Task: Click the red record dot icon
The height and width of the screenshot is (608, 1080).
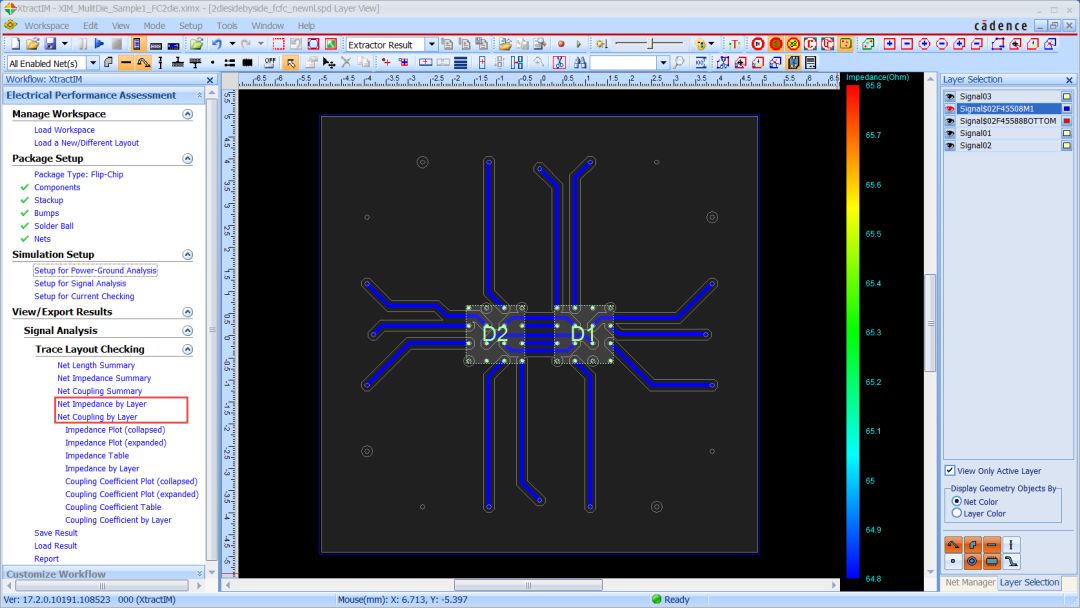Action: click(x=561, y=44)
